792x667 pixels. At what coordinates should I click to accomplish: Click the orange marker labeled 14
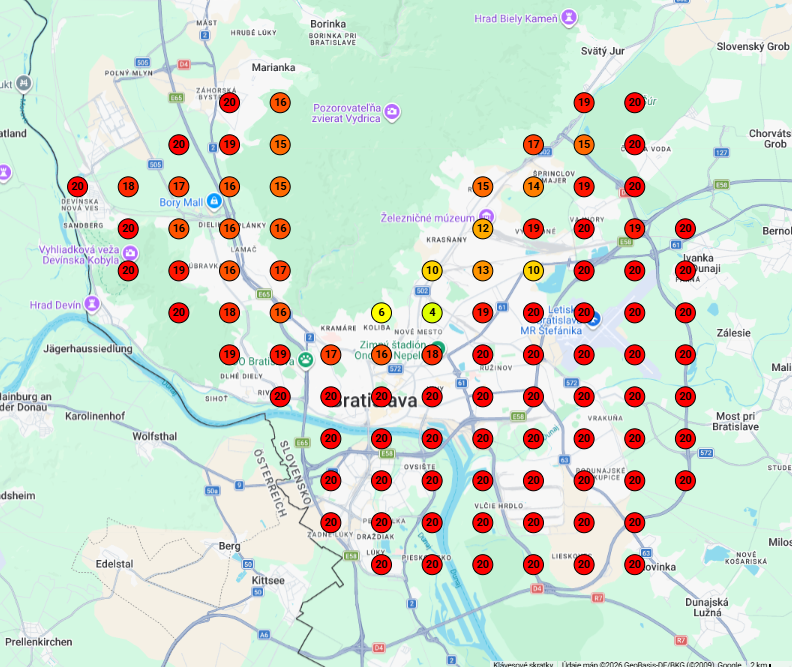point(534,186)
